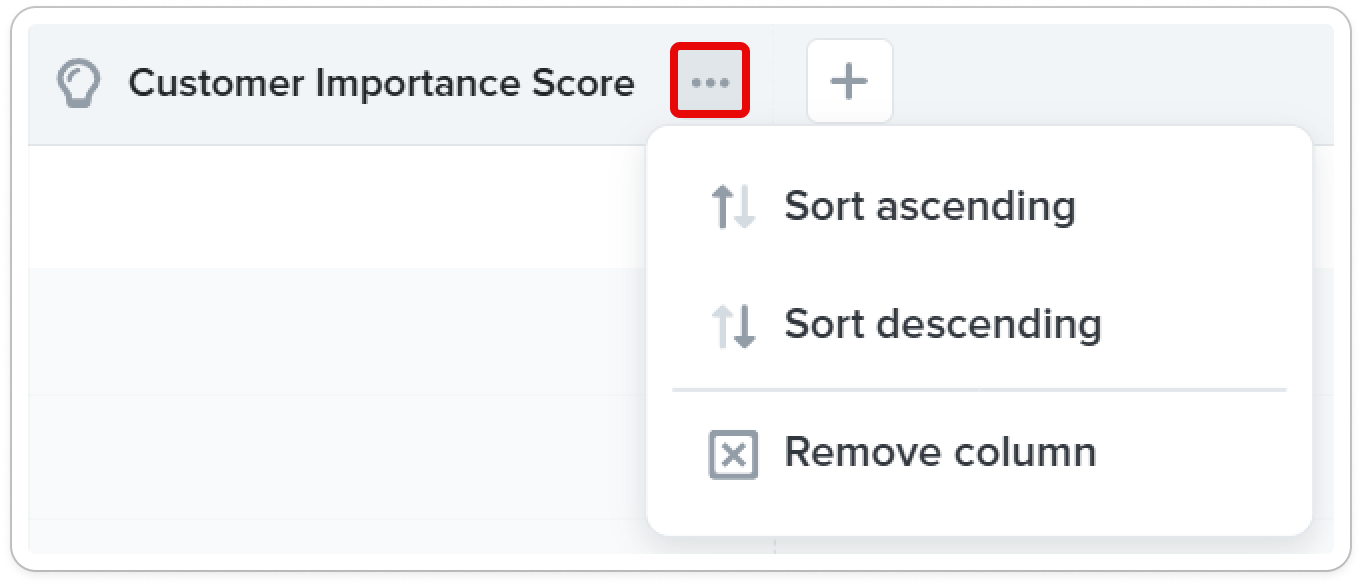The image size is (1362, 586).
Task: Click the divider line above Remove column
Action: pos(979,390)
